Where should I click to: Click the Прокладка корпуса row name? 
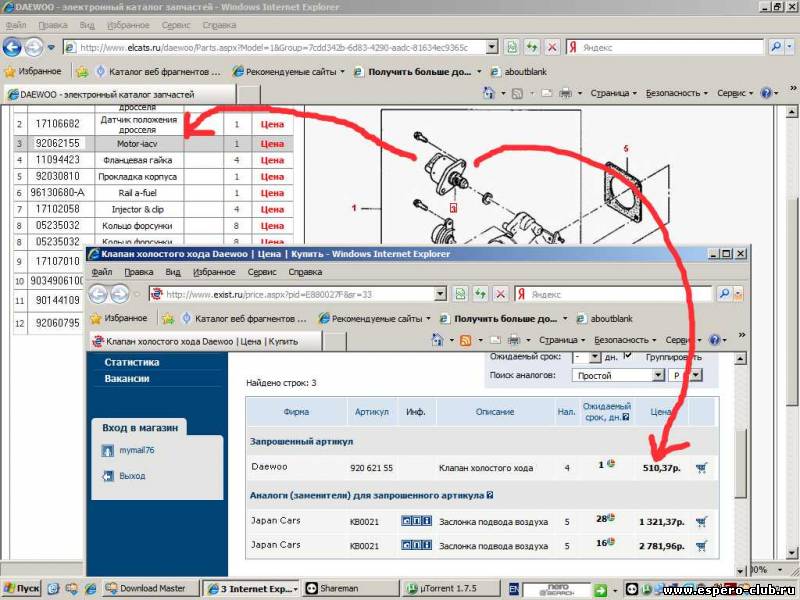pyautogui.click(x=138, y=177)
